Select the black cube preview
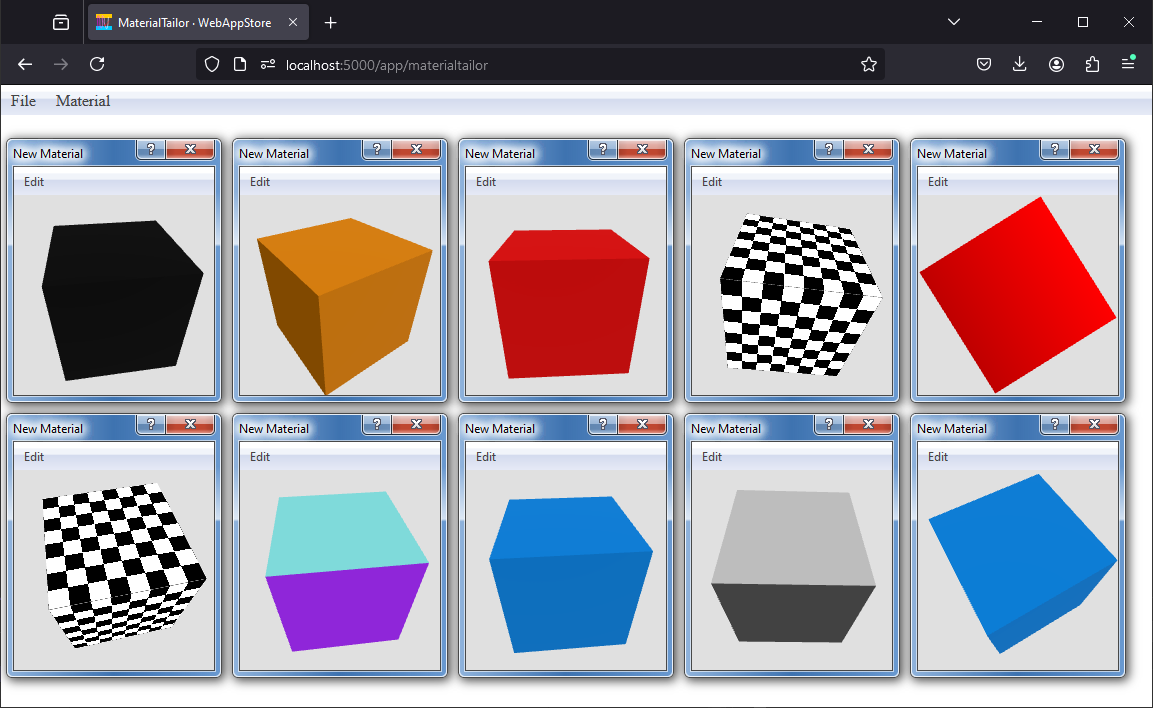 click(x=120, y=299)
